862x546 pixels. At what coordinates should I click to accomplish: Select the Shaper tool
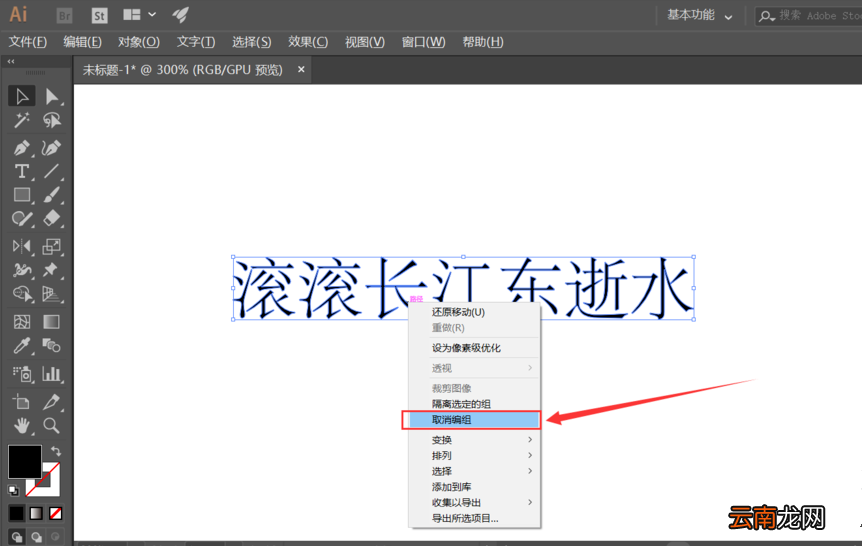coord(22,218)
